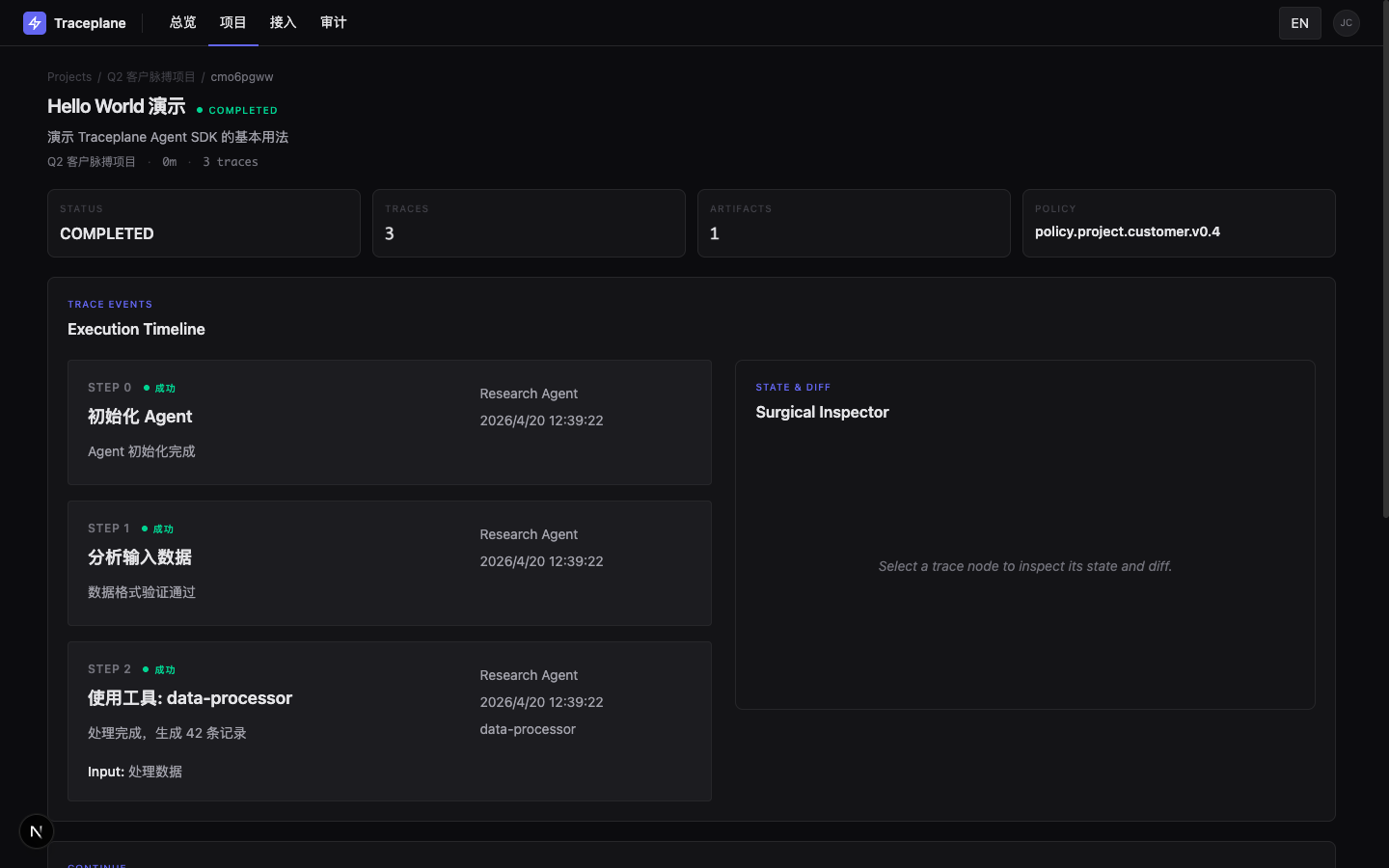Click the Step 0 成功 status badge
1389x868 pixels.
160,388
